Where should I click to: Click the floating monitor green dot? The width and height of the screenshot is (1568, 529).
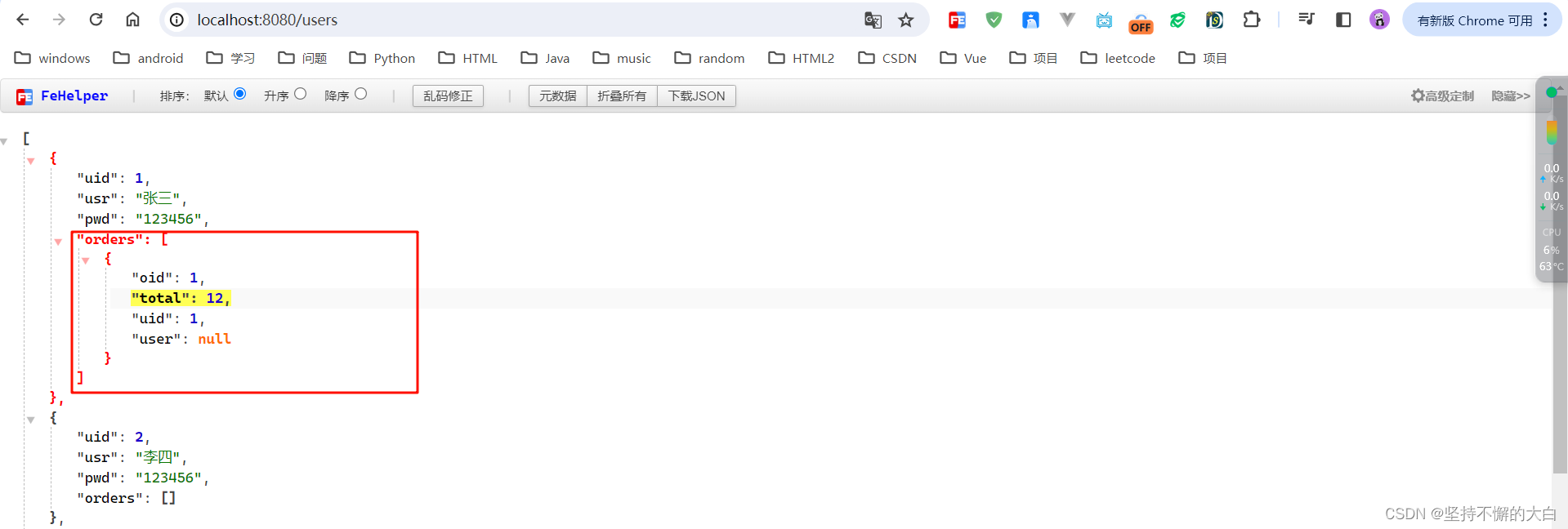(1551, 92)
